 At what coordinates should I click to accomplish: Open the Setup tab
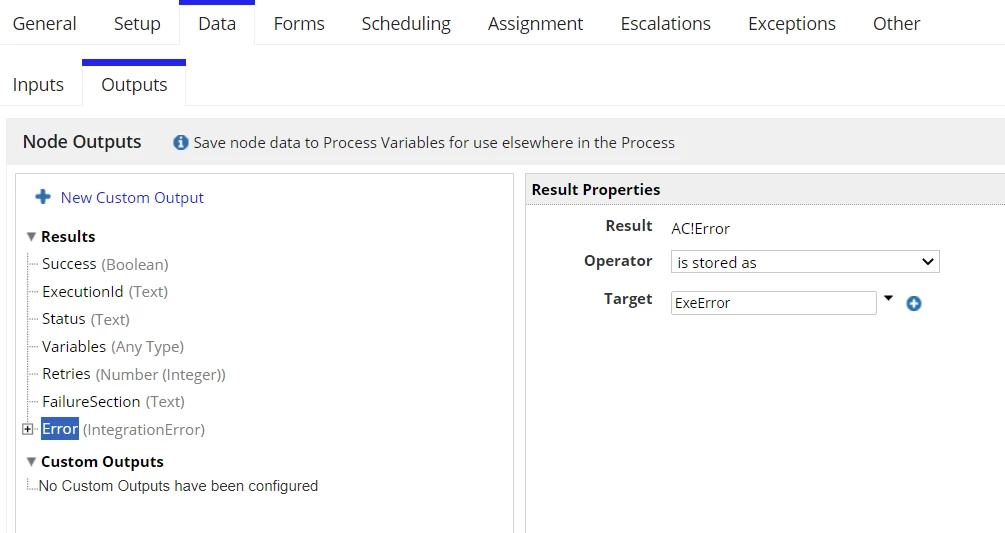137,24
